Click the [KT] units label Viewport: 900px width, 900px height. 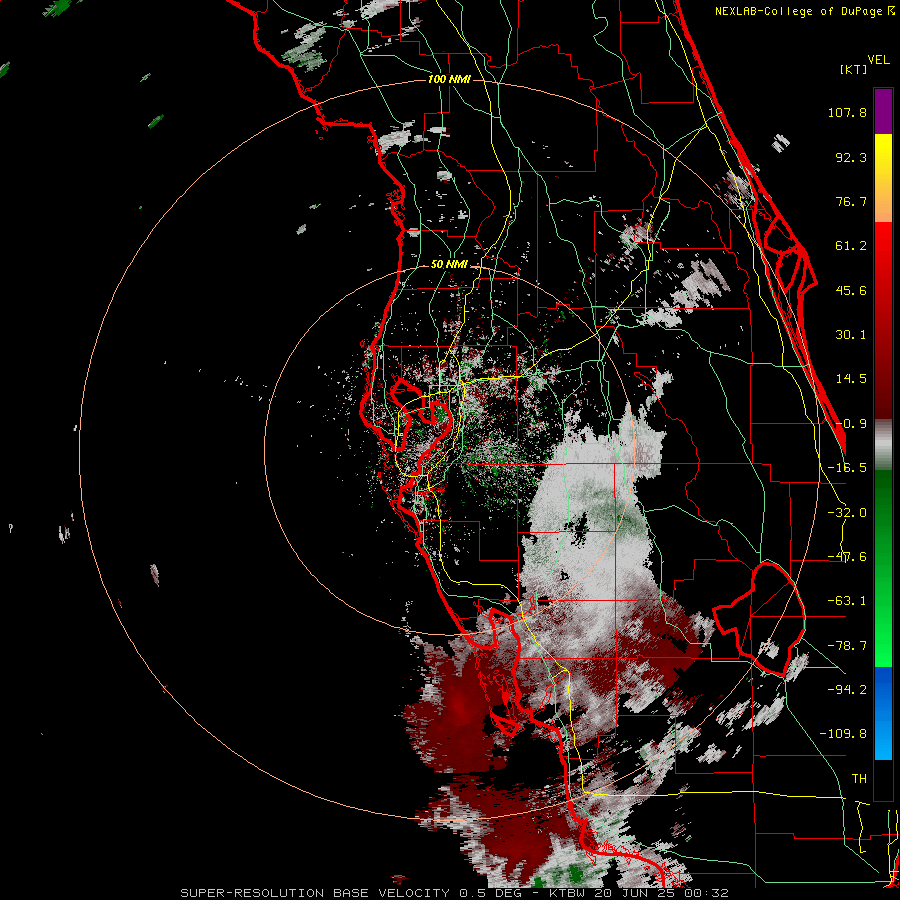point(854,69)
